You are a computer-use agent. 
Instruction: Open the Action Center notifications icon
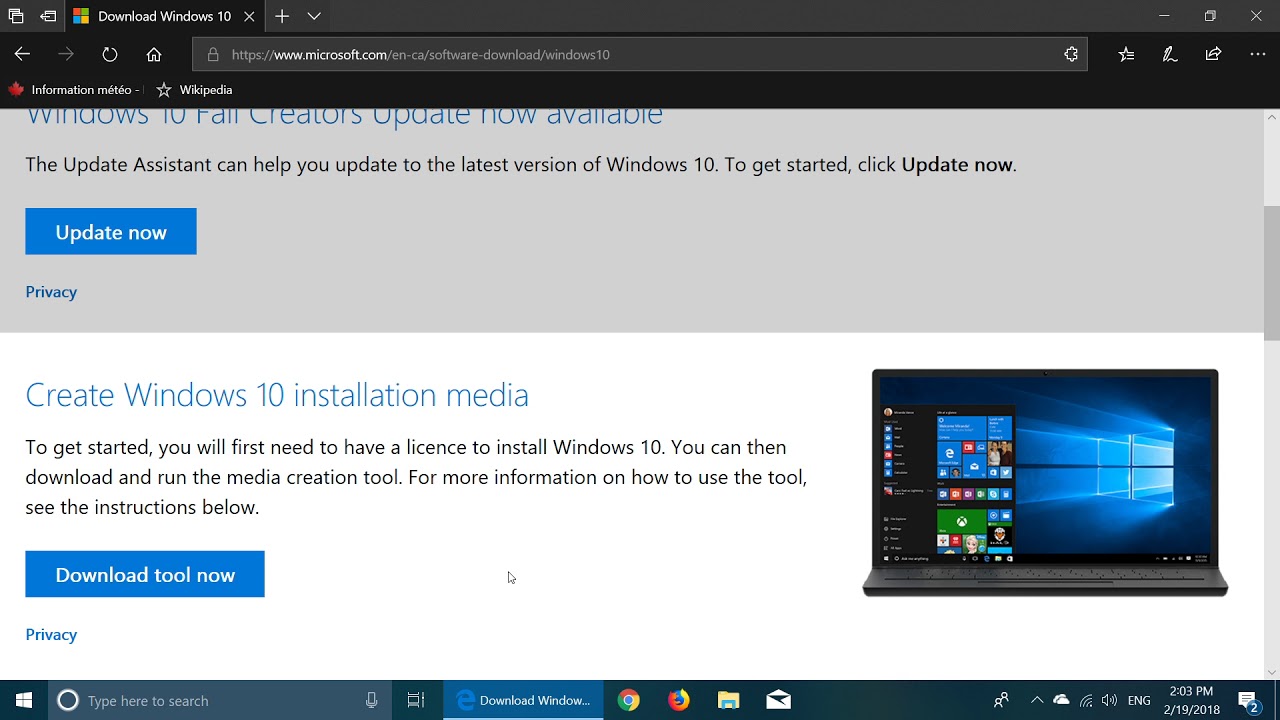pos(1249,700)
